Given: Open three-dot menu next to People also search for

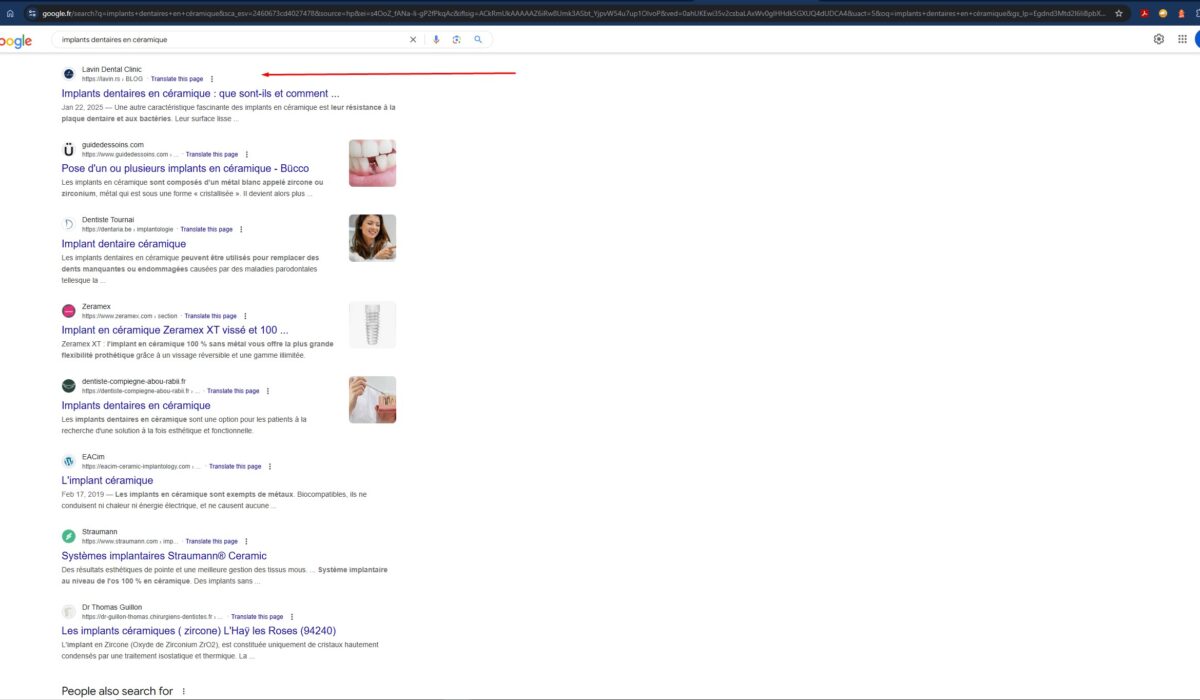Looking at the screenshot, I should coord(183,691).
